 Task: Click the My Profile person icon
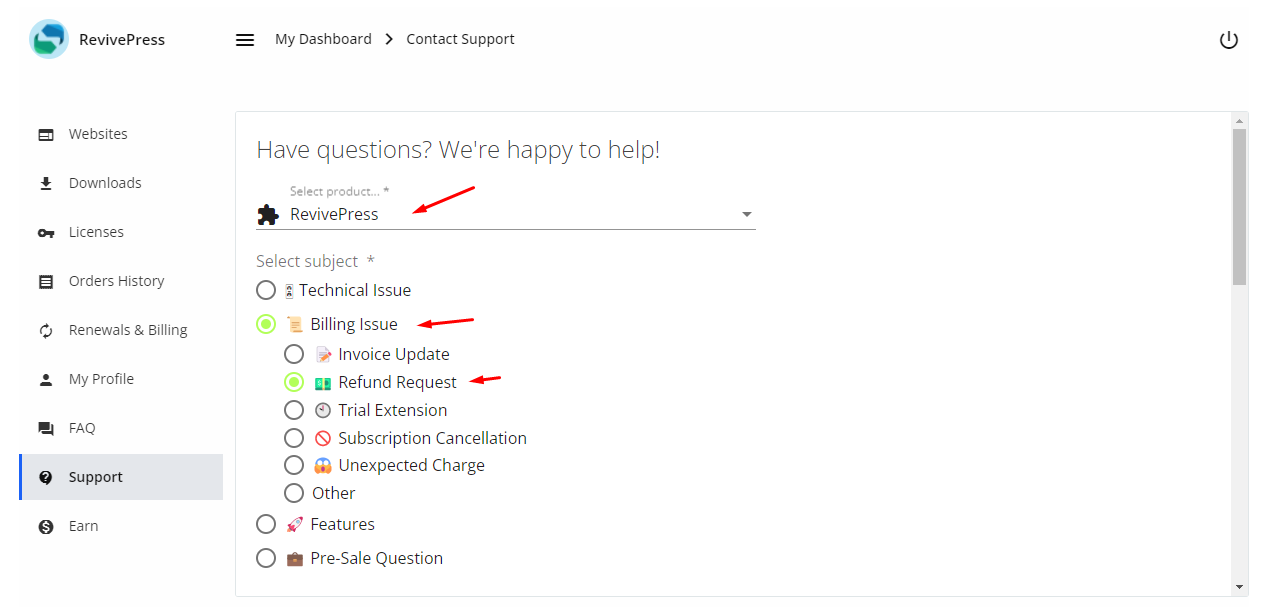pos(46,380)
